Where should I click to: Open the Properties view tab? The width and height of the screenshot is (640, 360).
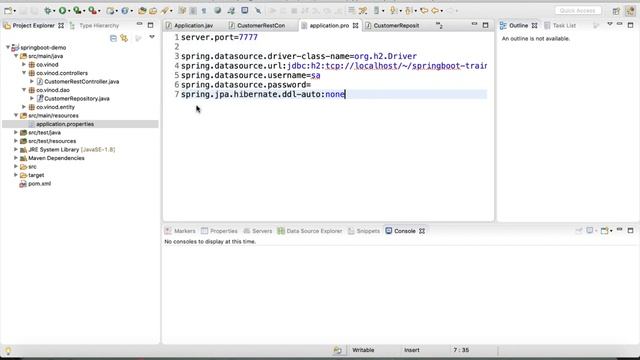click(224, 231)
